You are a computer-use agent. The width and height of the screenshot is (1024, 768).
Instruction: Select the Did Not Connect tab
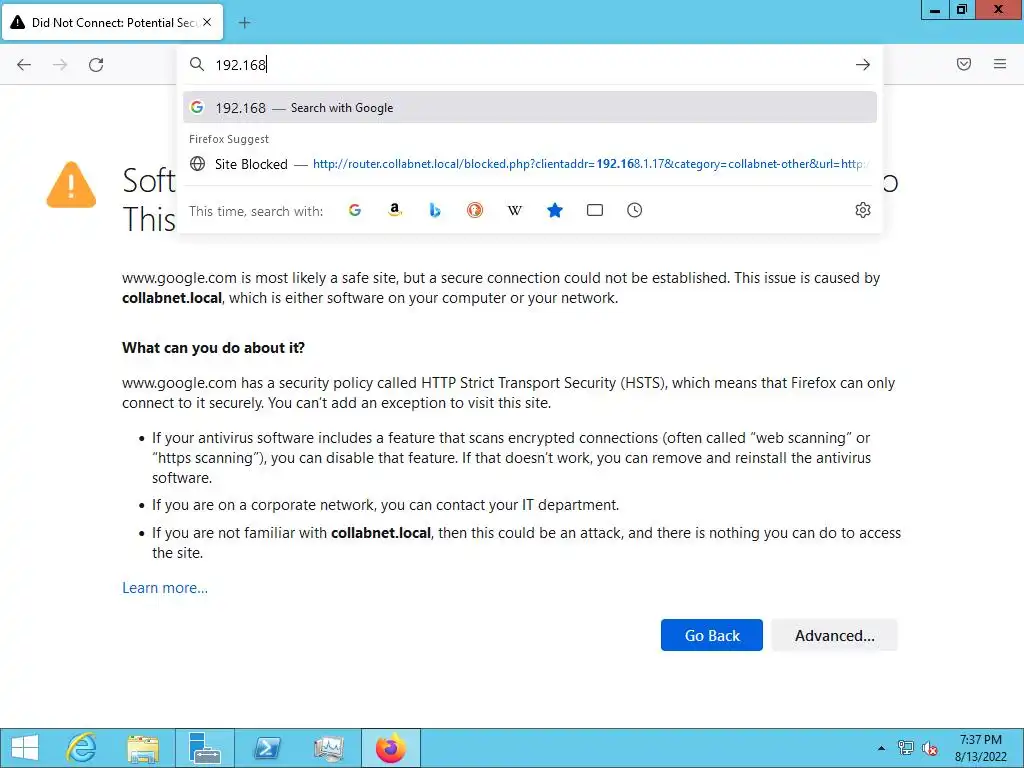pyautogui.click(x=112, y=23)
